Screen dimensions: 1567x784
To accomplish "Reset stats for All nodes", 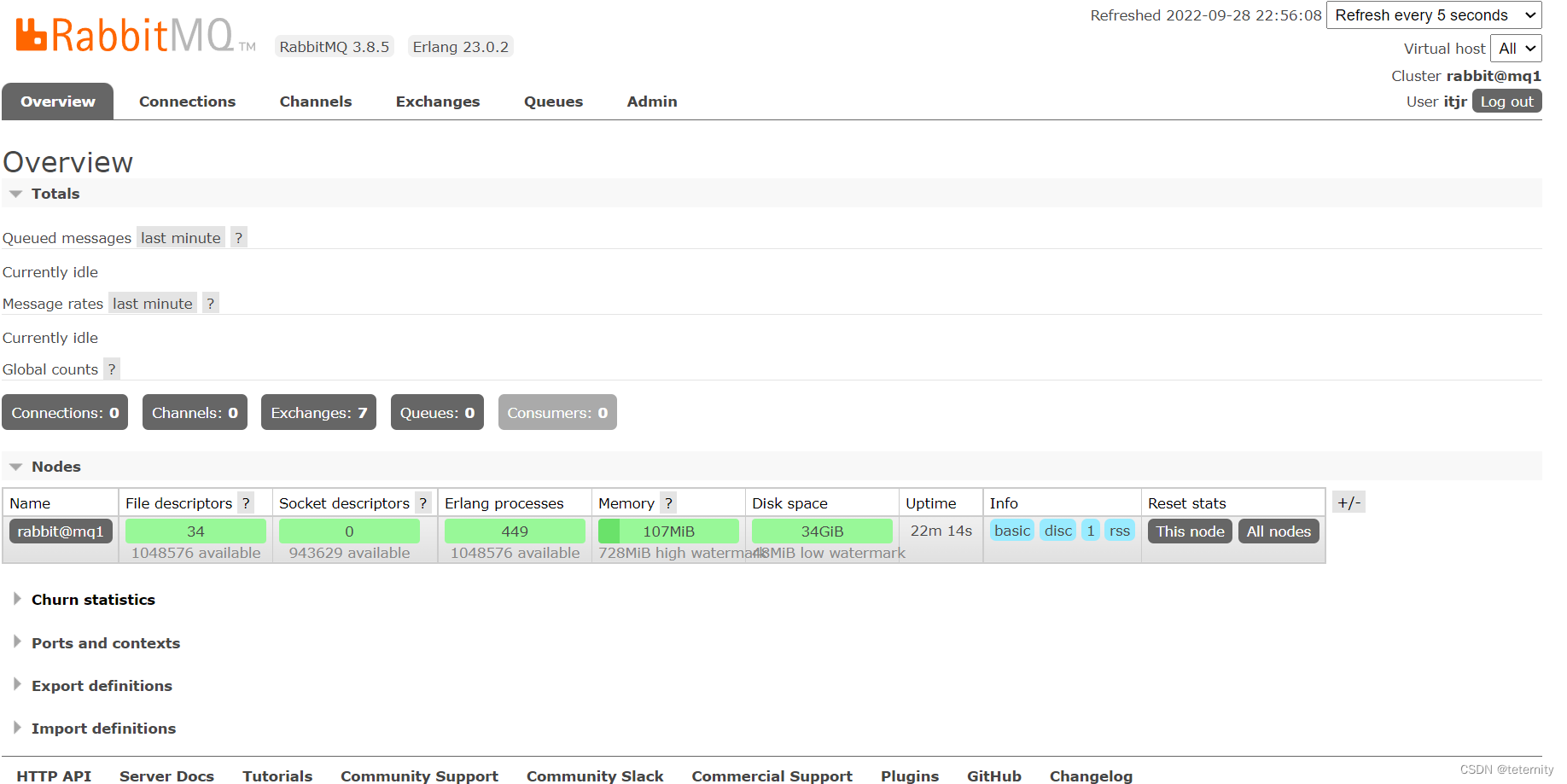I will point(1279,531).
